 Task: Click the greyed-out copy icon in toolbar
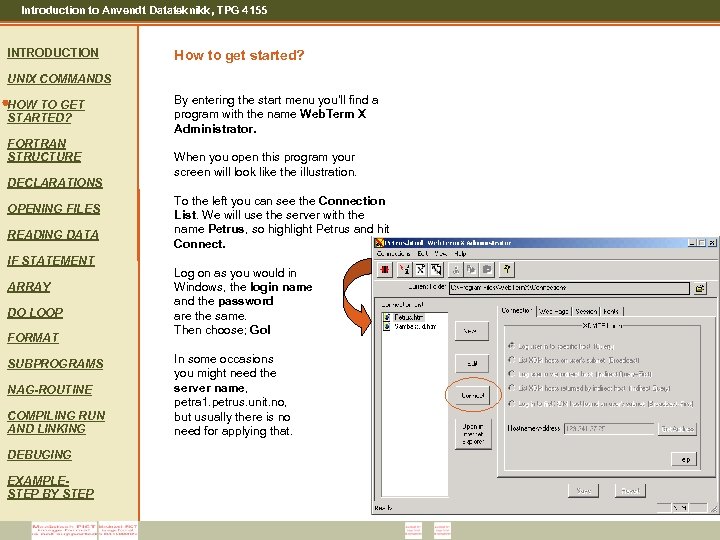[471, 270]
